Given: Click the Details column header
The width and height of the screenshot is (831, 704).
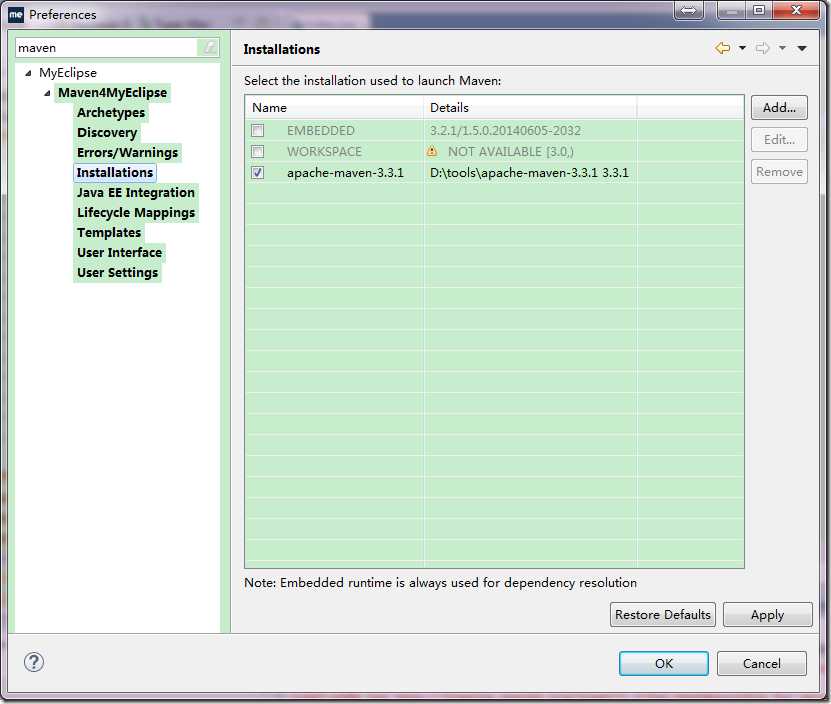Looking at the screenshot, I should click(x=530, y=108).
